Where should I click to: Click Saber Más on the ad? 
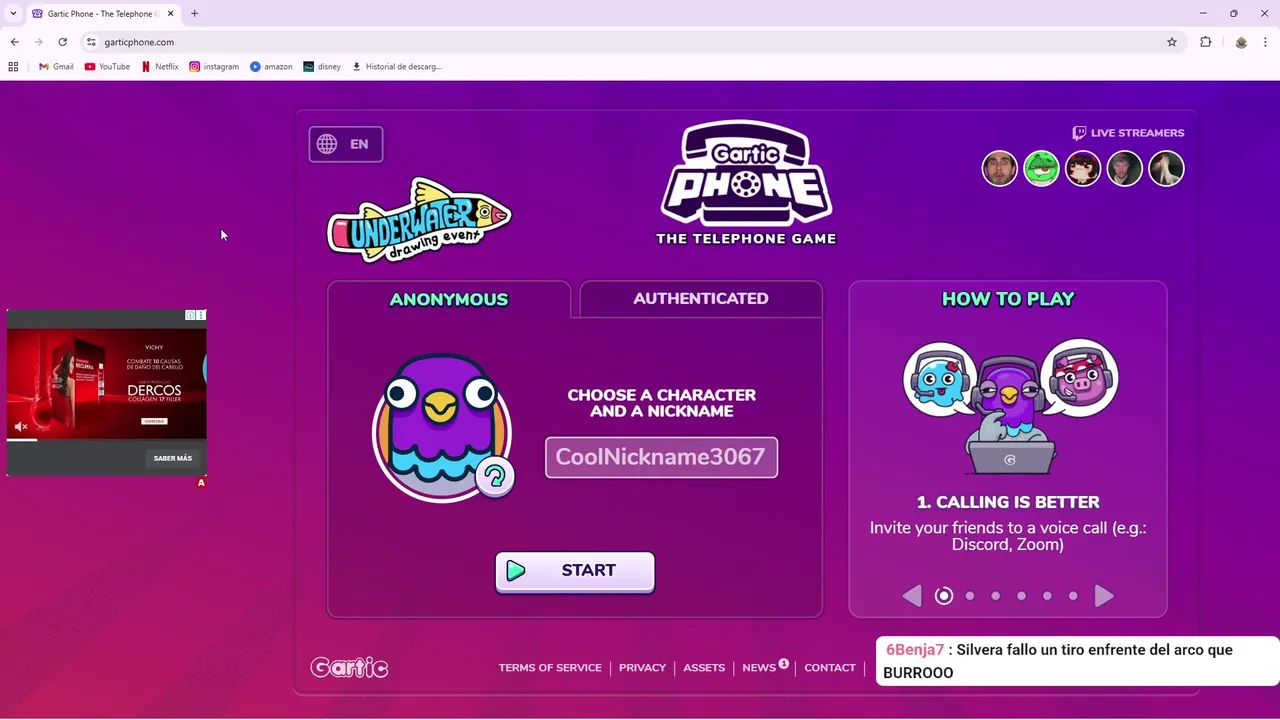(x=173, y=458)
